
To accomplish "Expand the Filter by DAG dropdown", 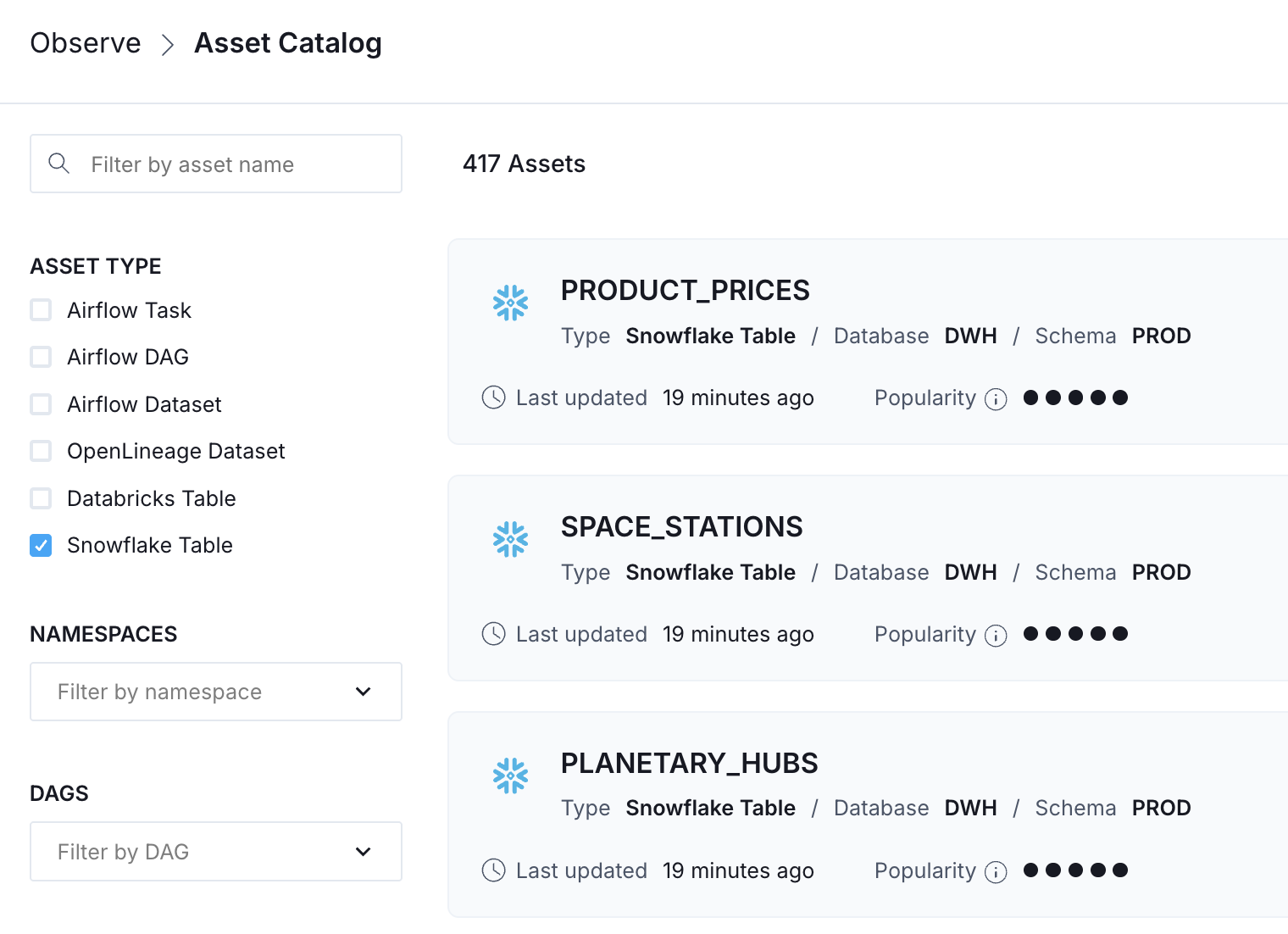I will [363, 851].
